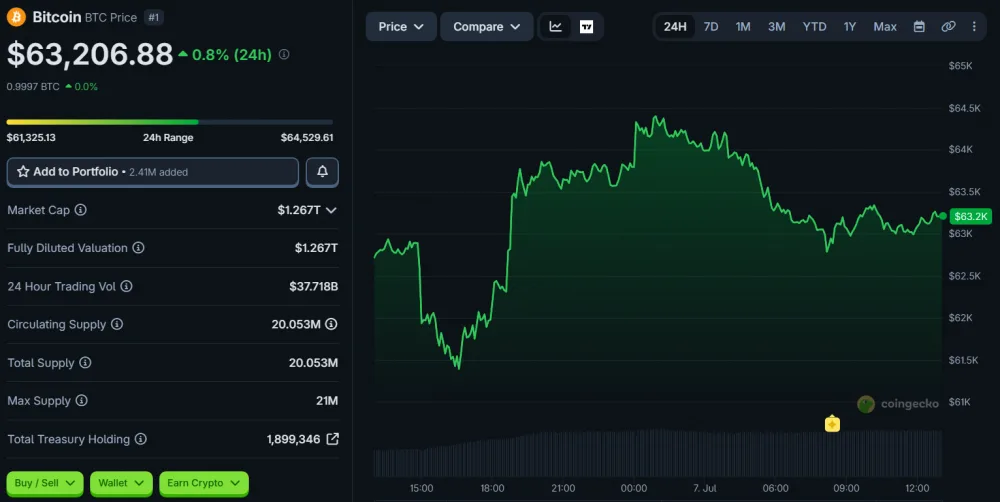This screenshot has width=1000, height=502.
Task: Select the 3M time range tab
Action: pyautogui.click(x=777, y=27)
